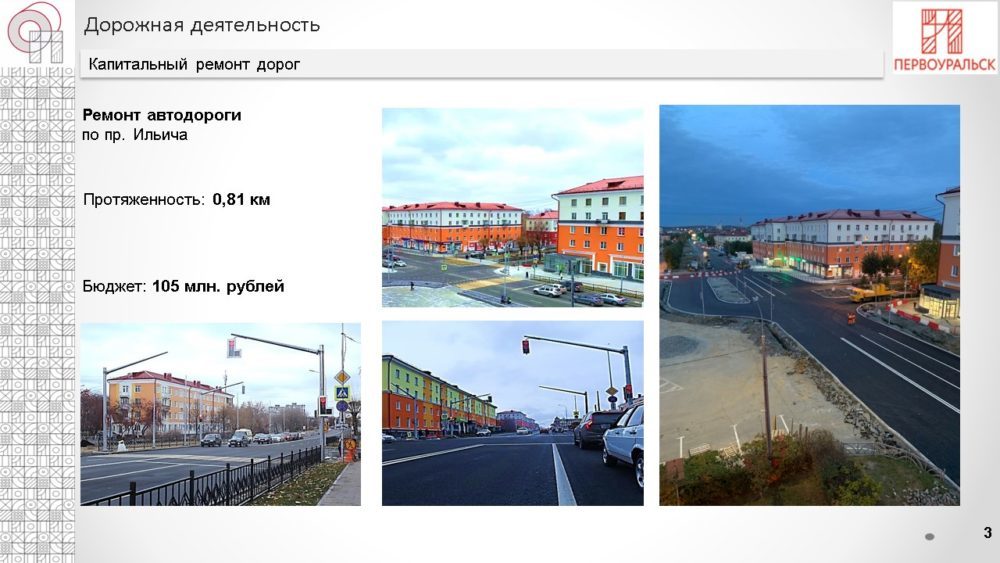Click the ПЕРВОУРАЛЬСК text under the logo
Image resolution: width=1000 pixels, height=563 pixels.
point(945,64)
